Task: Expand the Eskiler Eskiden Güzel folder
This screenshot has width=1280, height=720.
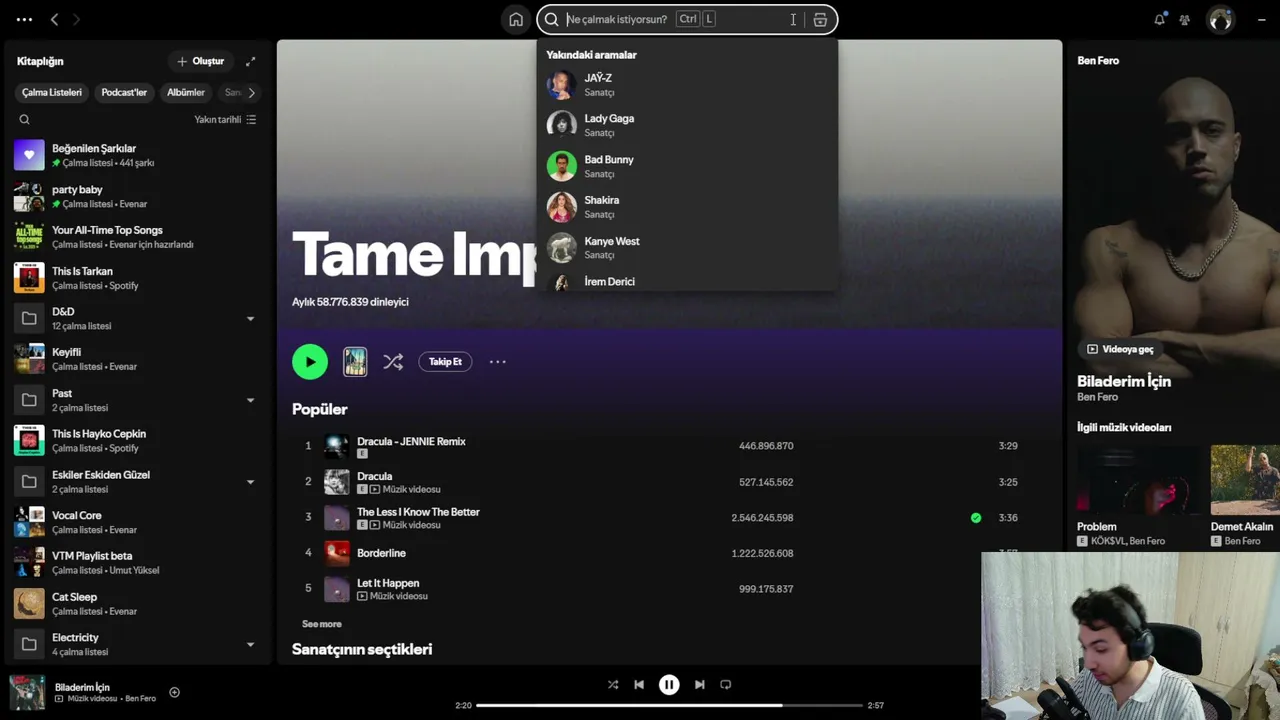Action: (x=250, y=482)
